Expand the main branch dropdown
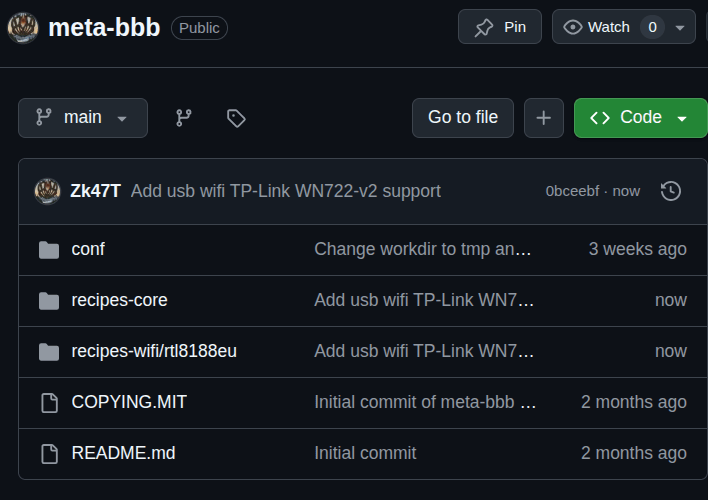The image size is (708, 500). click(x=83, y=118)
